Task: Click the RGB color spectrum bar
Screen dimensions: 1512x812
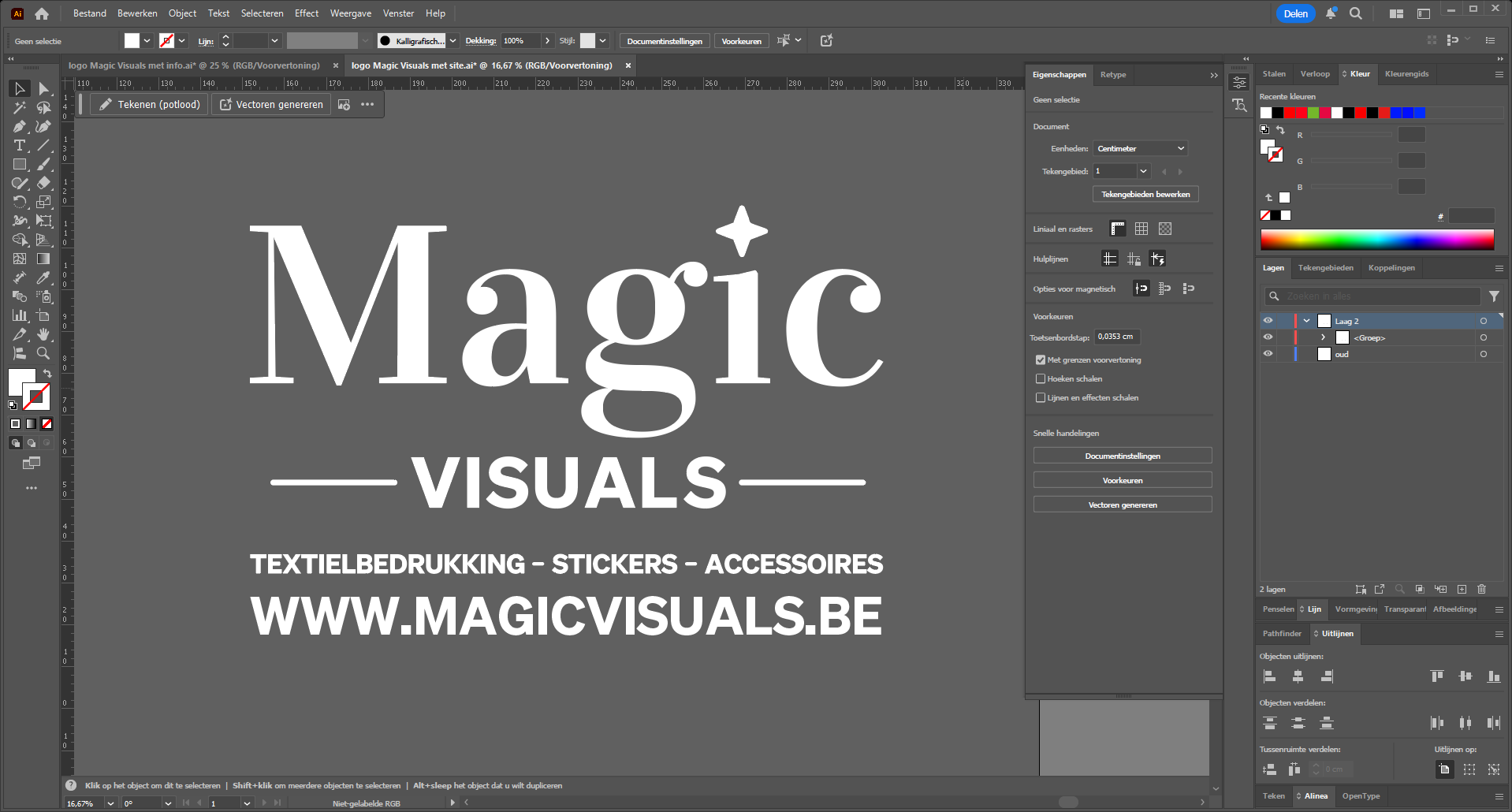Action: pos(1376,240)
